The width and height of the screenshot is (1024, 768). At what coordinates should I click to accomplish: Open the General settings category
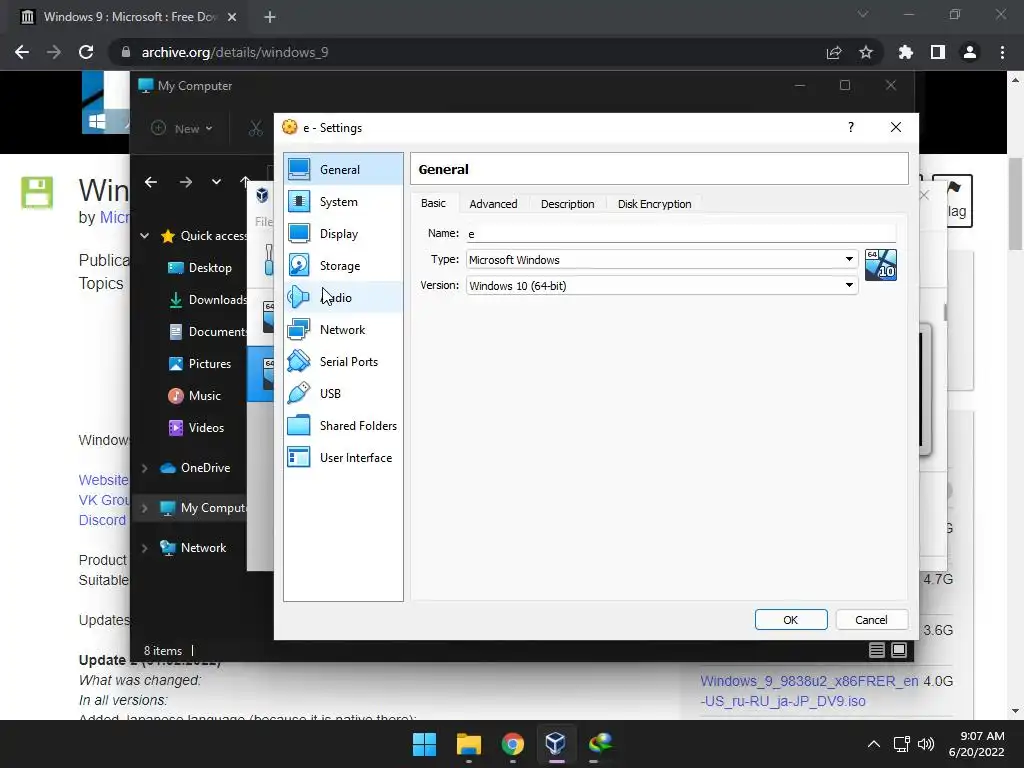343,170
